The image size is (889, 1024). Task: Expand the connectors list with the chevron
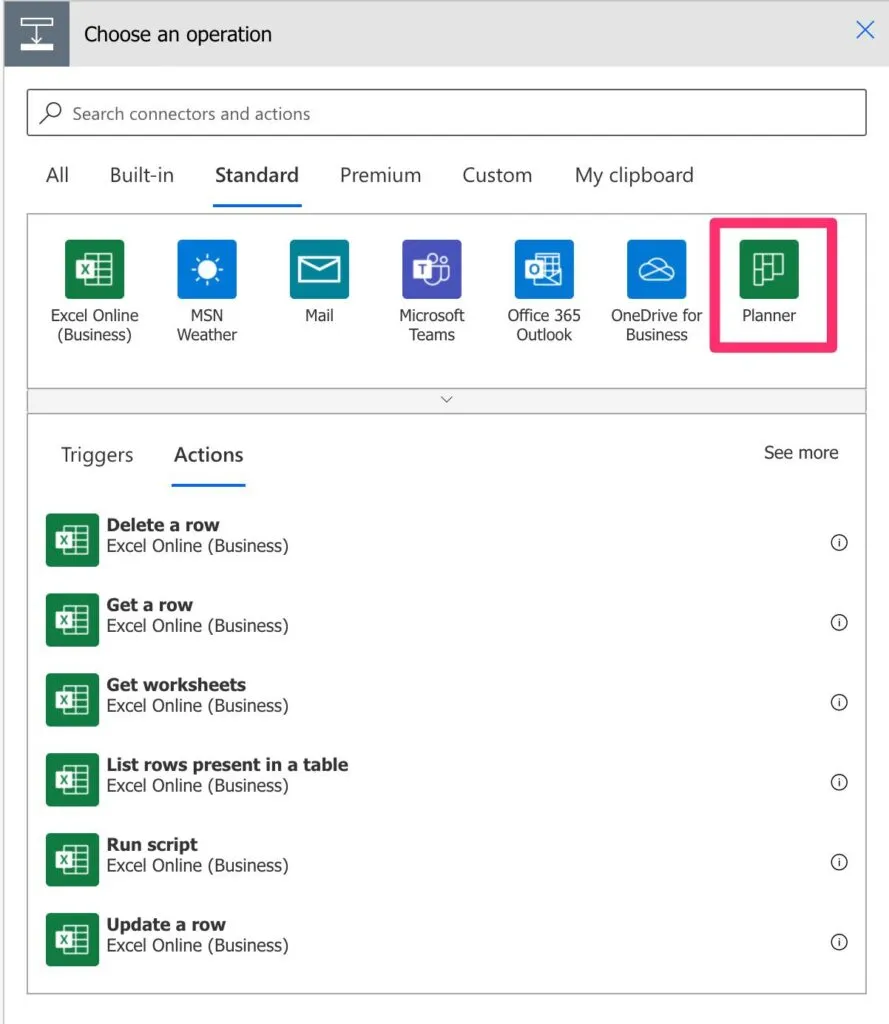pyautogui.click(x=446, y=399)
